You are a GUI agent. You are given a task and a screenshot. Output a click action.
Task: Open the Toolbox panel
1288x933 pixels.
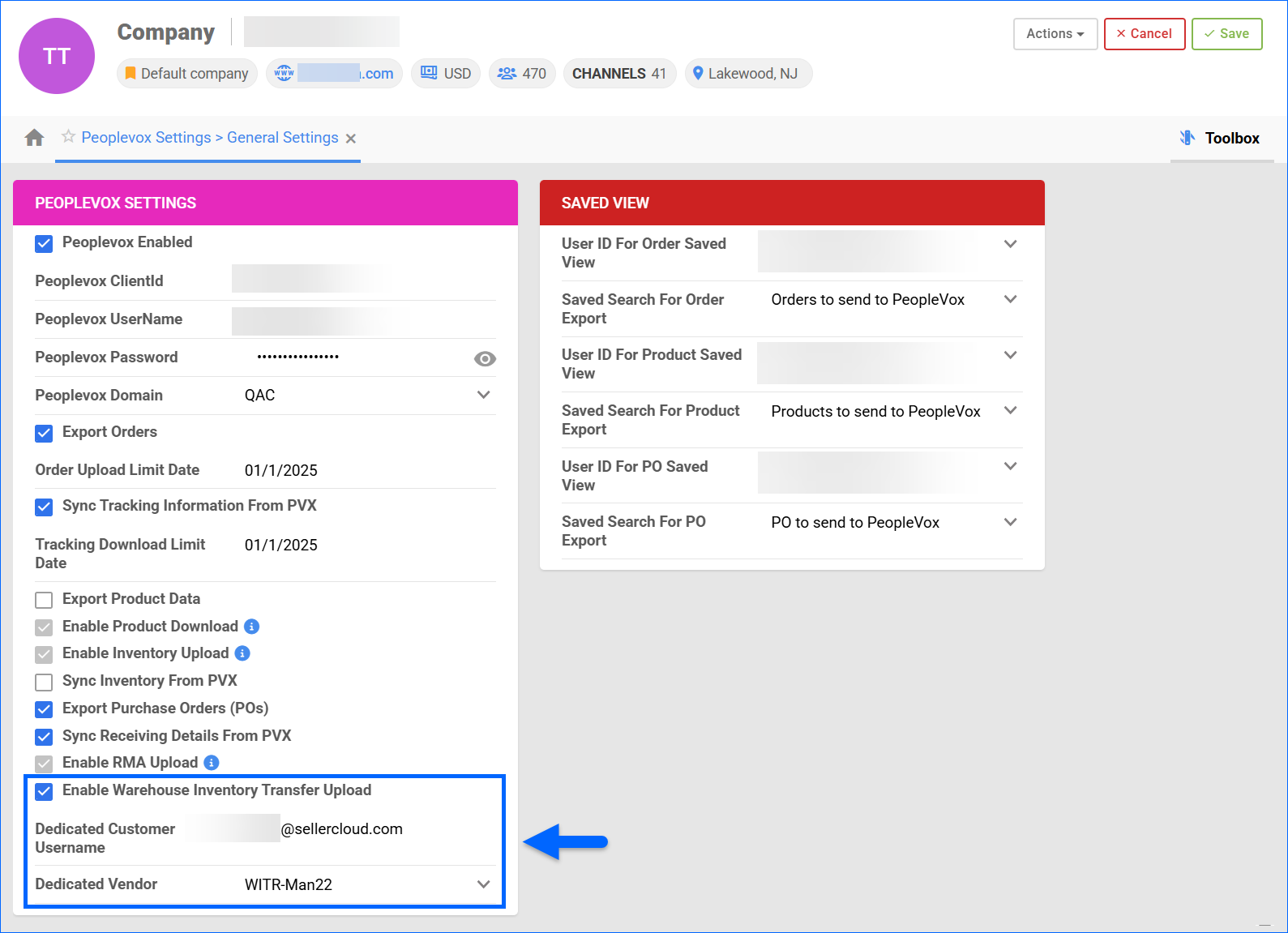1221,138
